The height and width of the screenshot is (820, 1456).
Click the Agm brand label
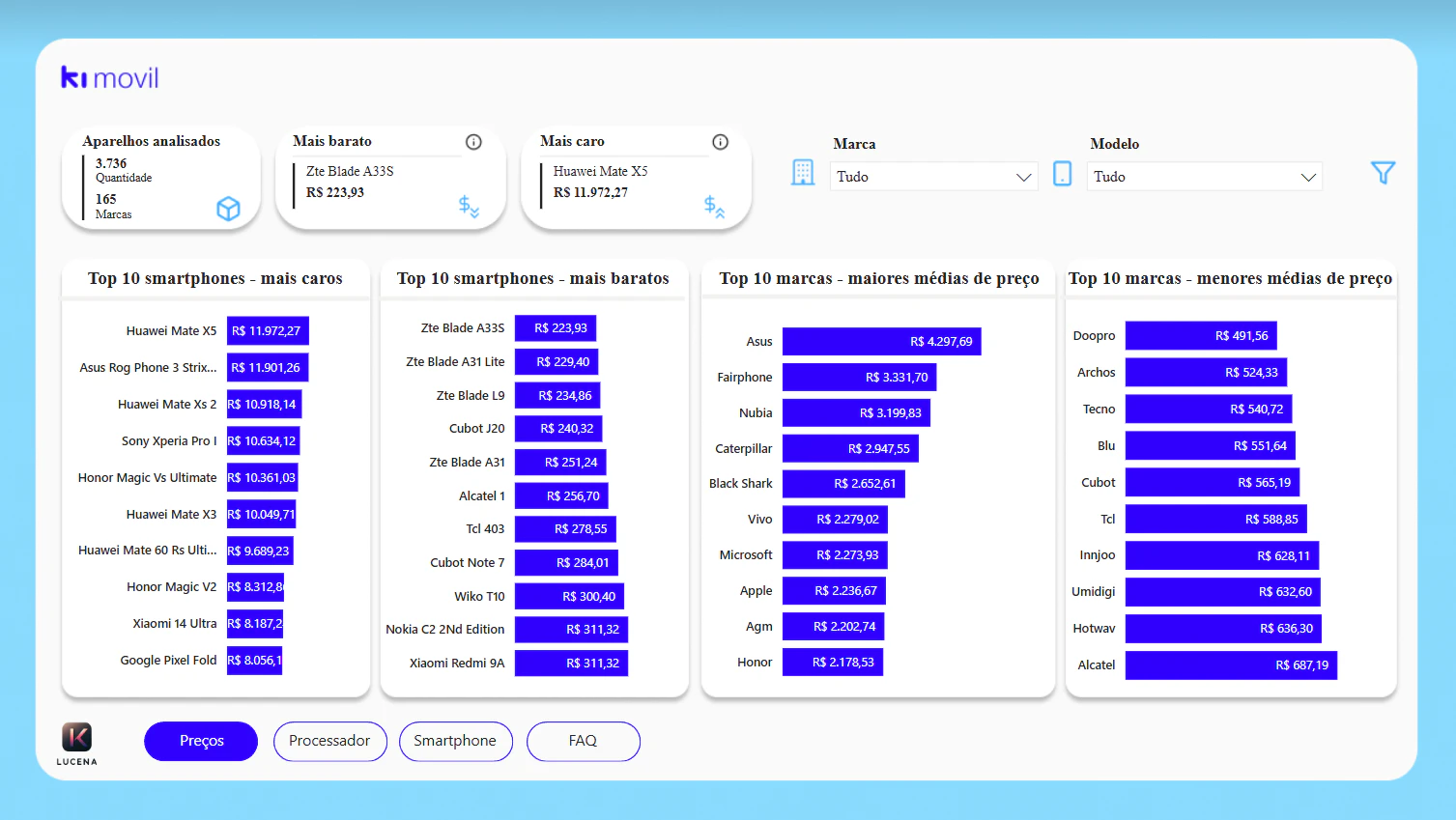[759, 626]
